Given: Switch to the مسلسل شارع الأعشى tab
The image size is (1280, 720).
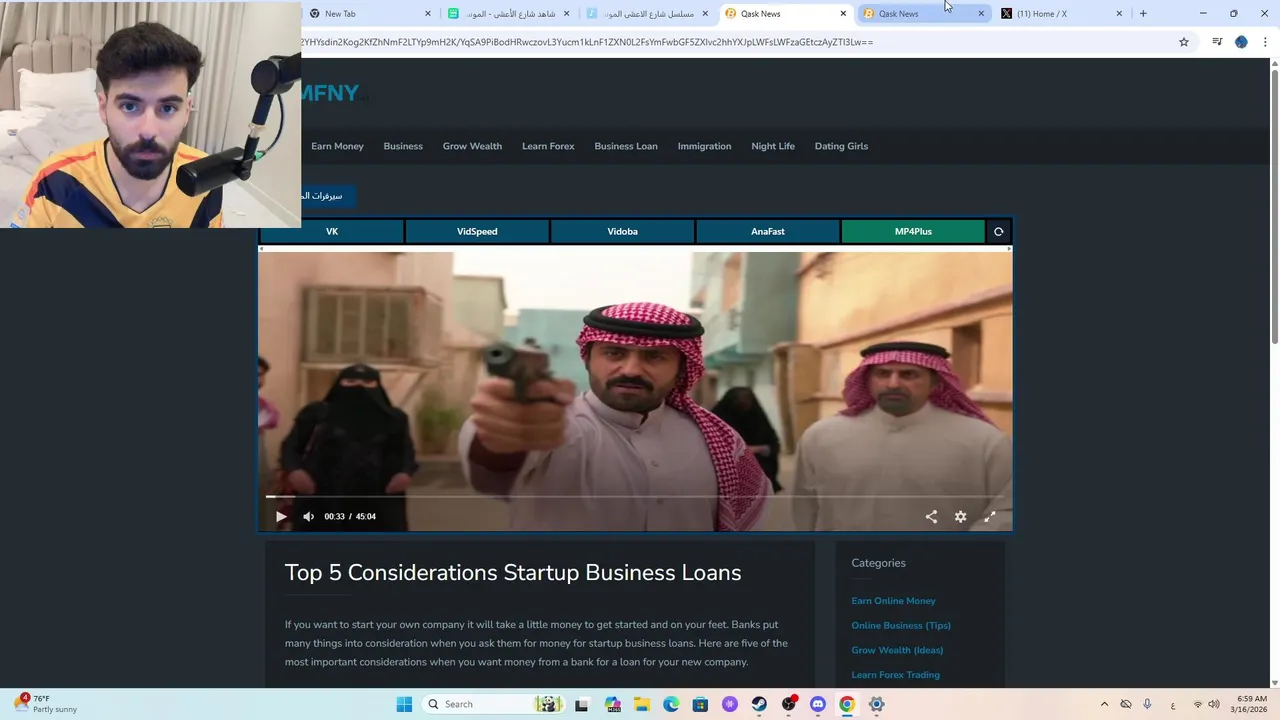Looking at the screenshot, I should click(x=647, y=14).
